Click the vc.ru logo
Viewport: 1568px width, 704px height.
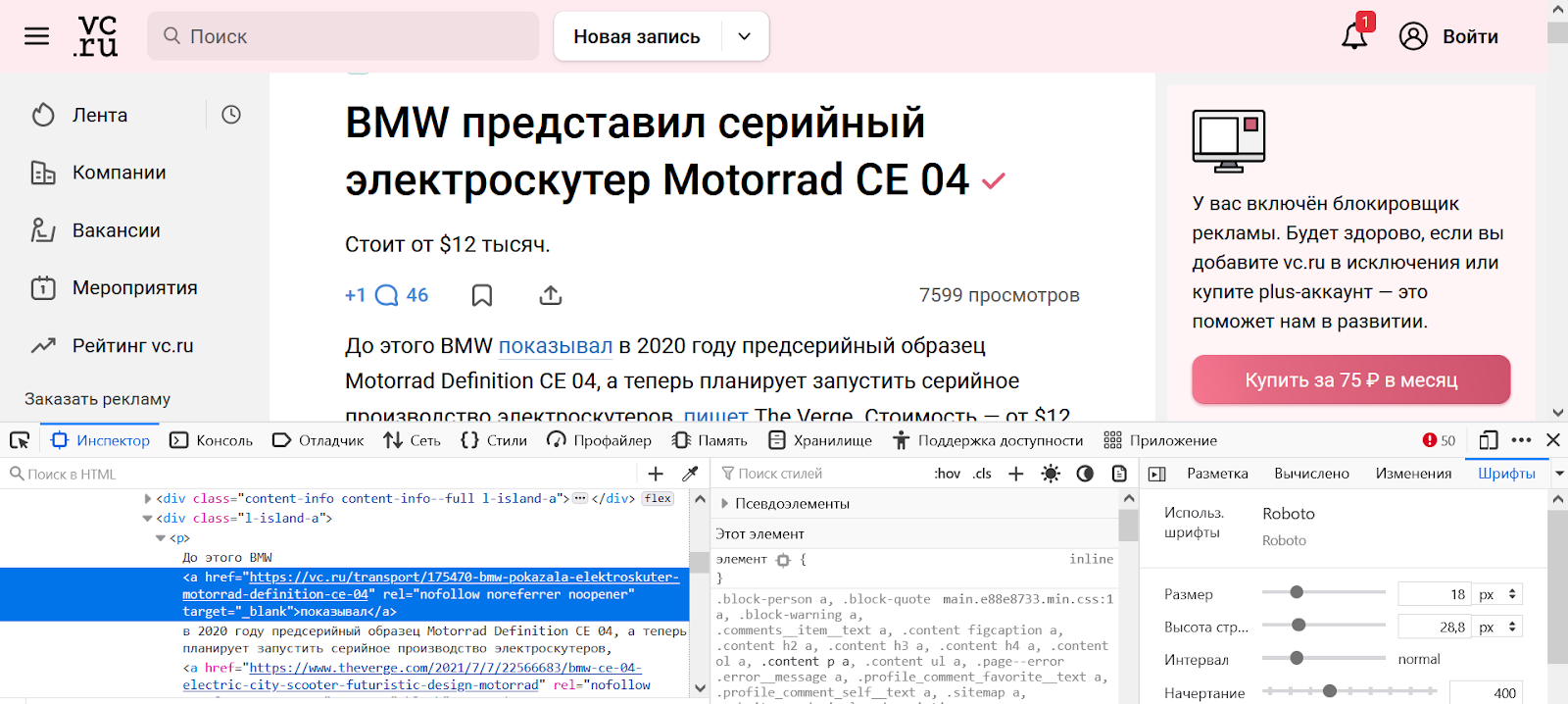pos(96,36)
